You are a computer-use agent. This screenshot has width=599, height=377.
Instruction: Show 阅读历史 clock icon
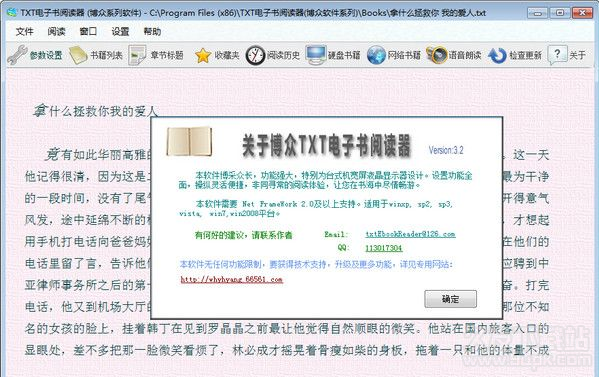[x=255, y=55]
